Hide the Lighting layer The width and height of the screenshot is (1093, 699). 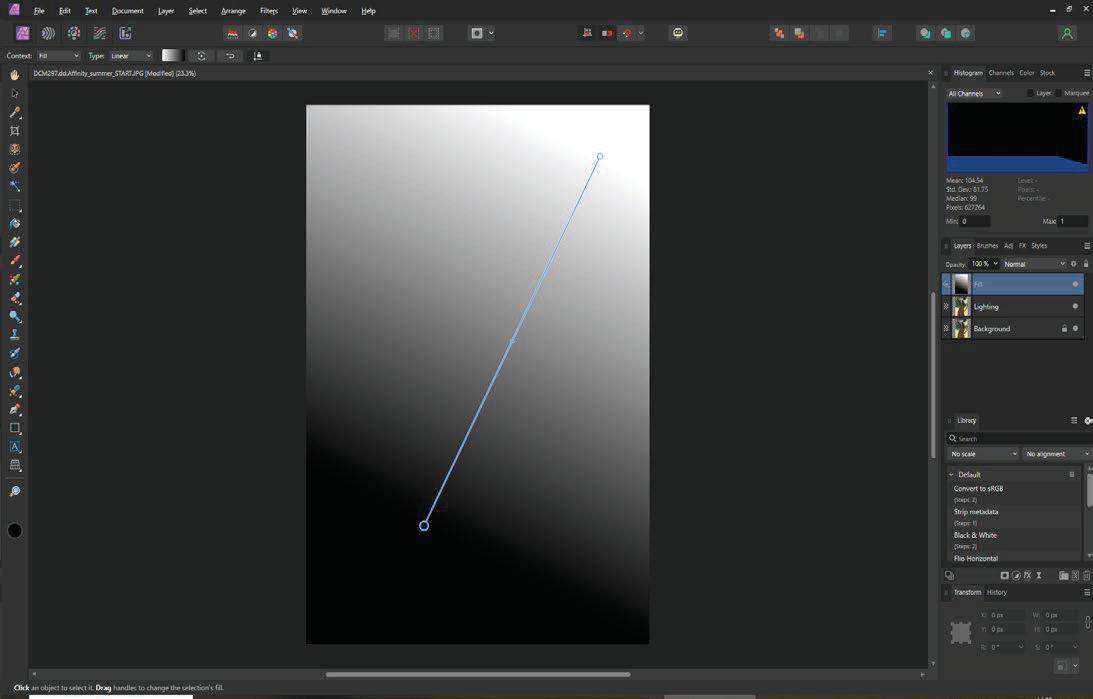click(x=1075, y=307)
